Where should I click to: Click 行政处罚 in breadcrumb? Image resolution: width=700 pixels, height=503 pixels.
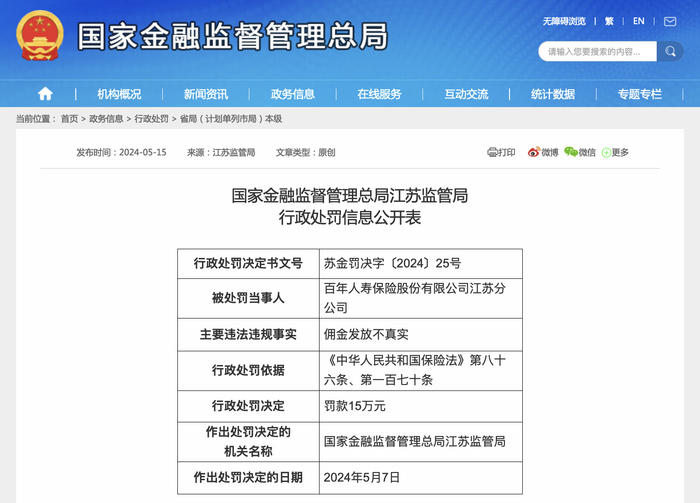coord(151,119)
